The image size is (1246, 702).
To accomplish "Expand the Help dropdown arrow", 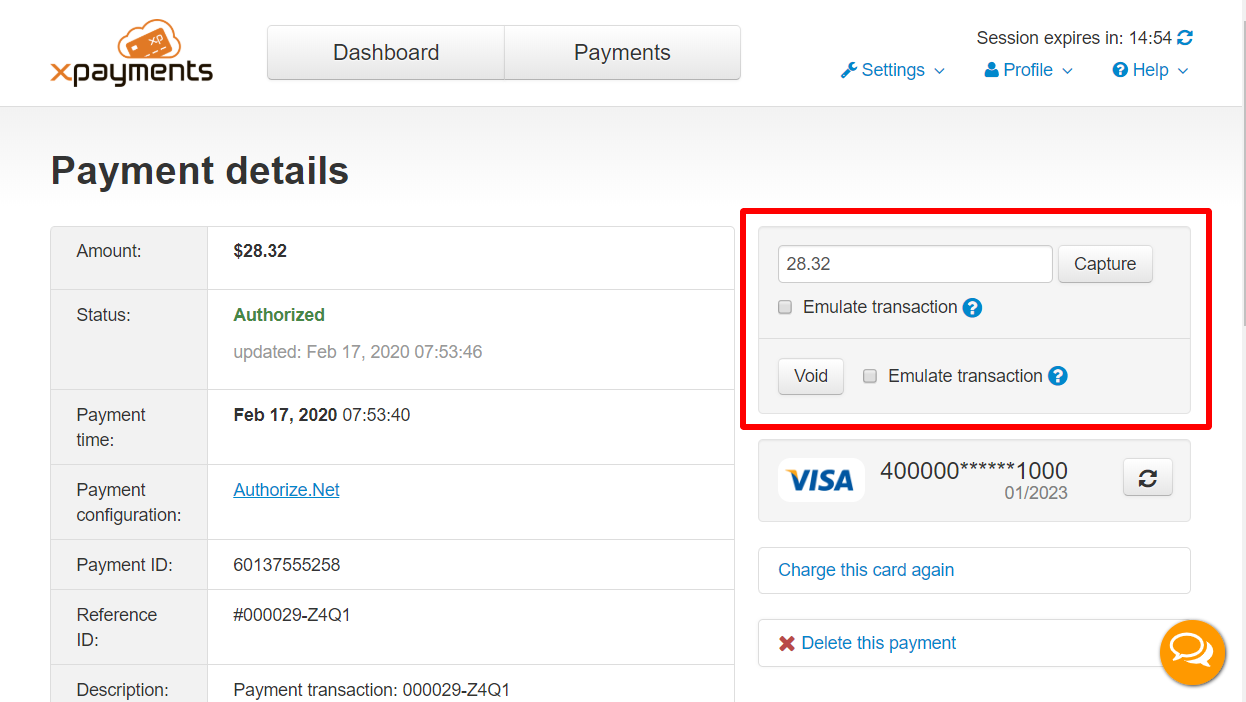I will click(1183, 71).
